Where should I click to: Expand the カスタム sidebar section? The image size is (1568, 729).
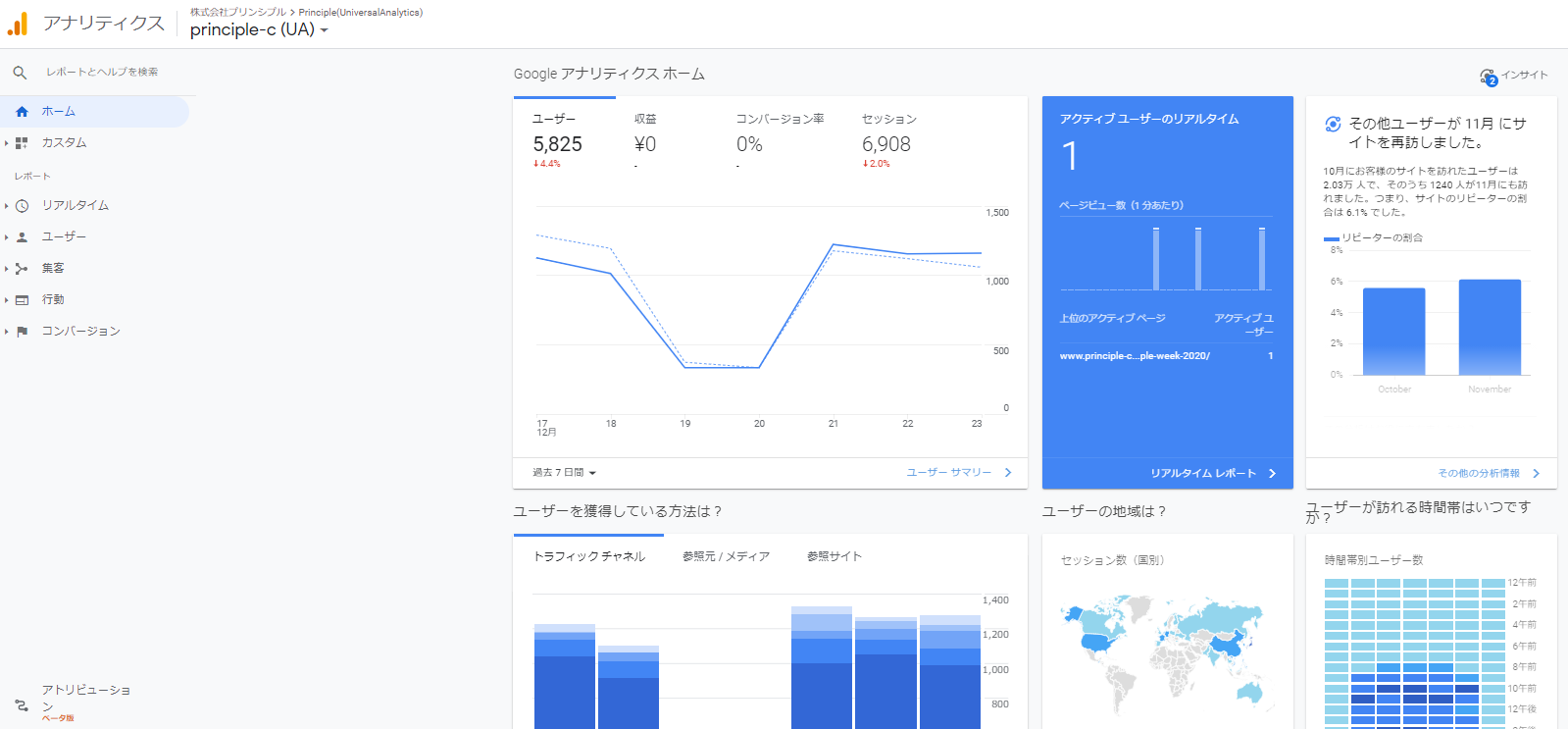pyautogui.click(x=64, y=143)
